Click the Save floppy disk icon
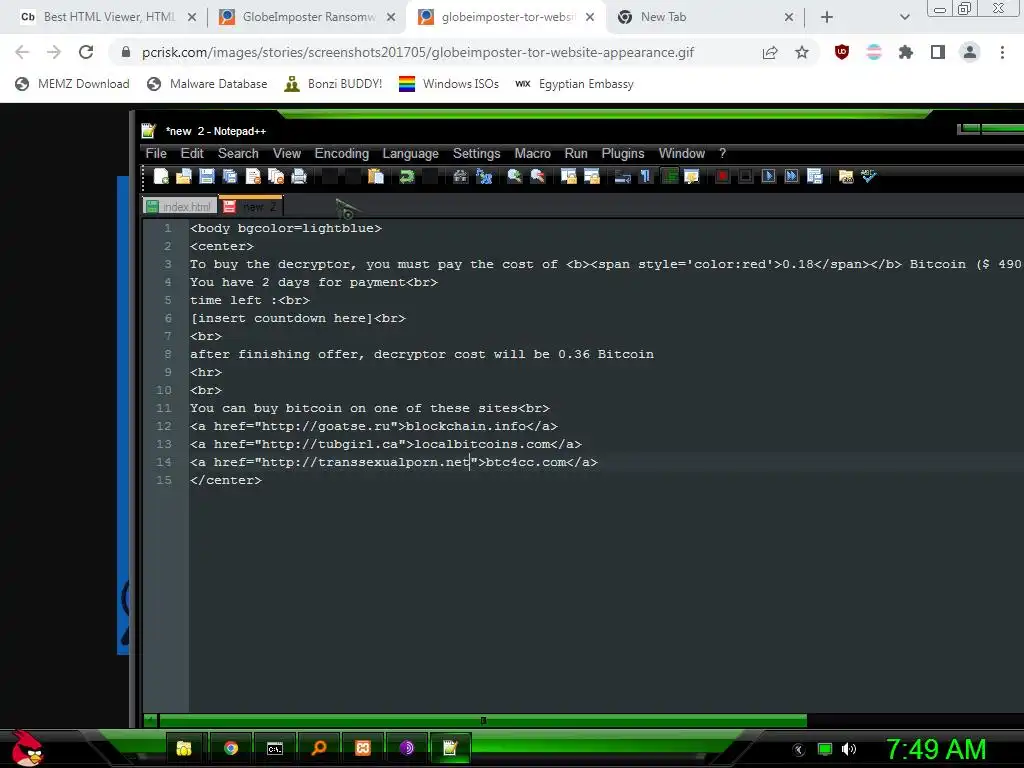This screenshot has width=1024, height=768. [x=207, y=176]
